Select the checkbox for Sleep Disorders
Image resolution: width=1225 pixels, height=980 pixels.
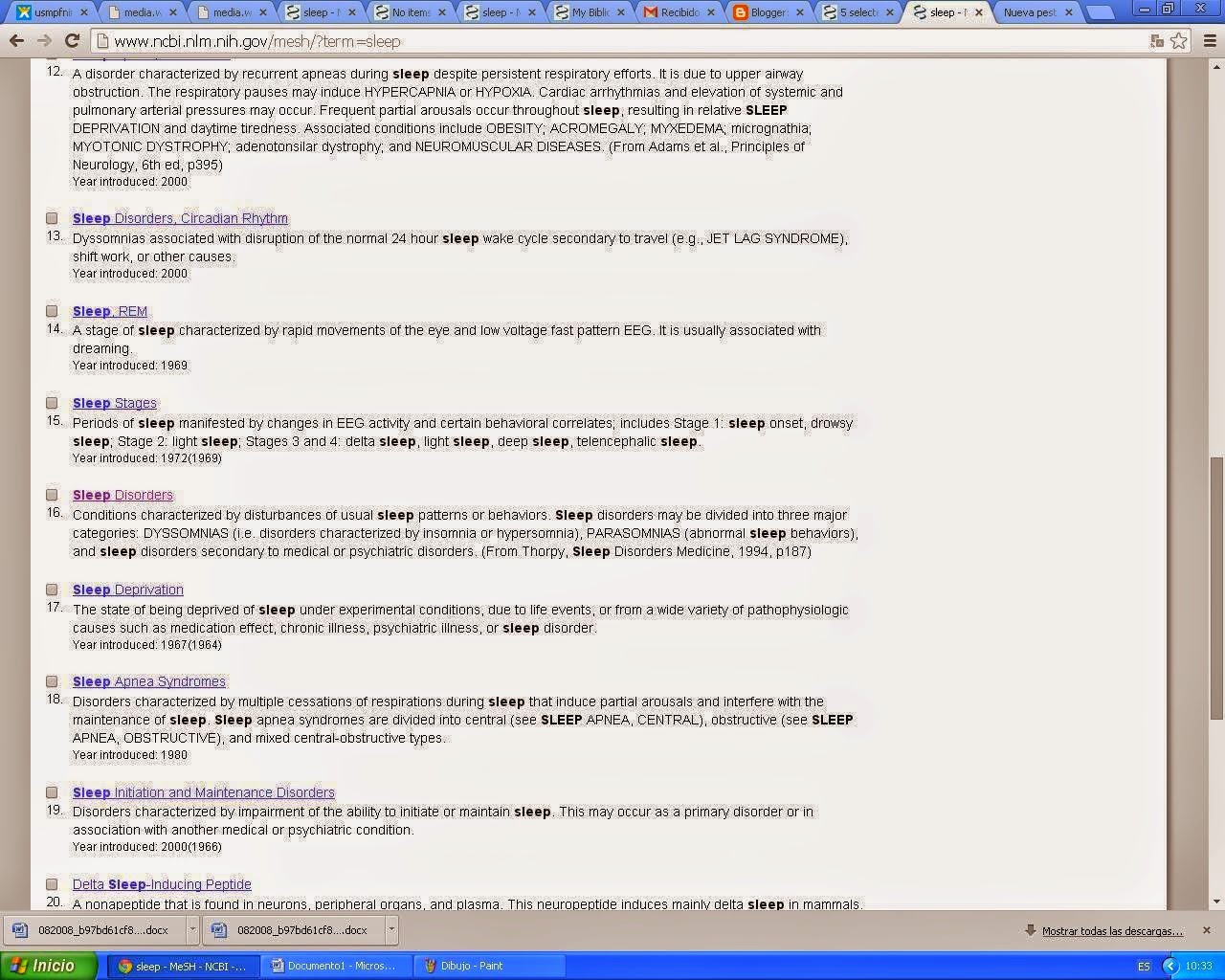(52, 494)
